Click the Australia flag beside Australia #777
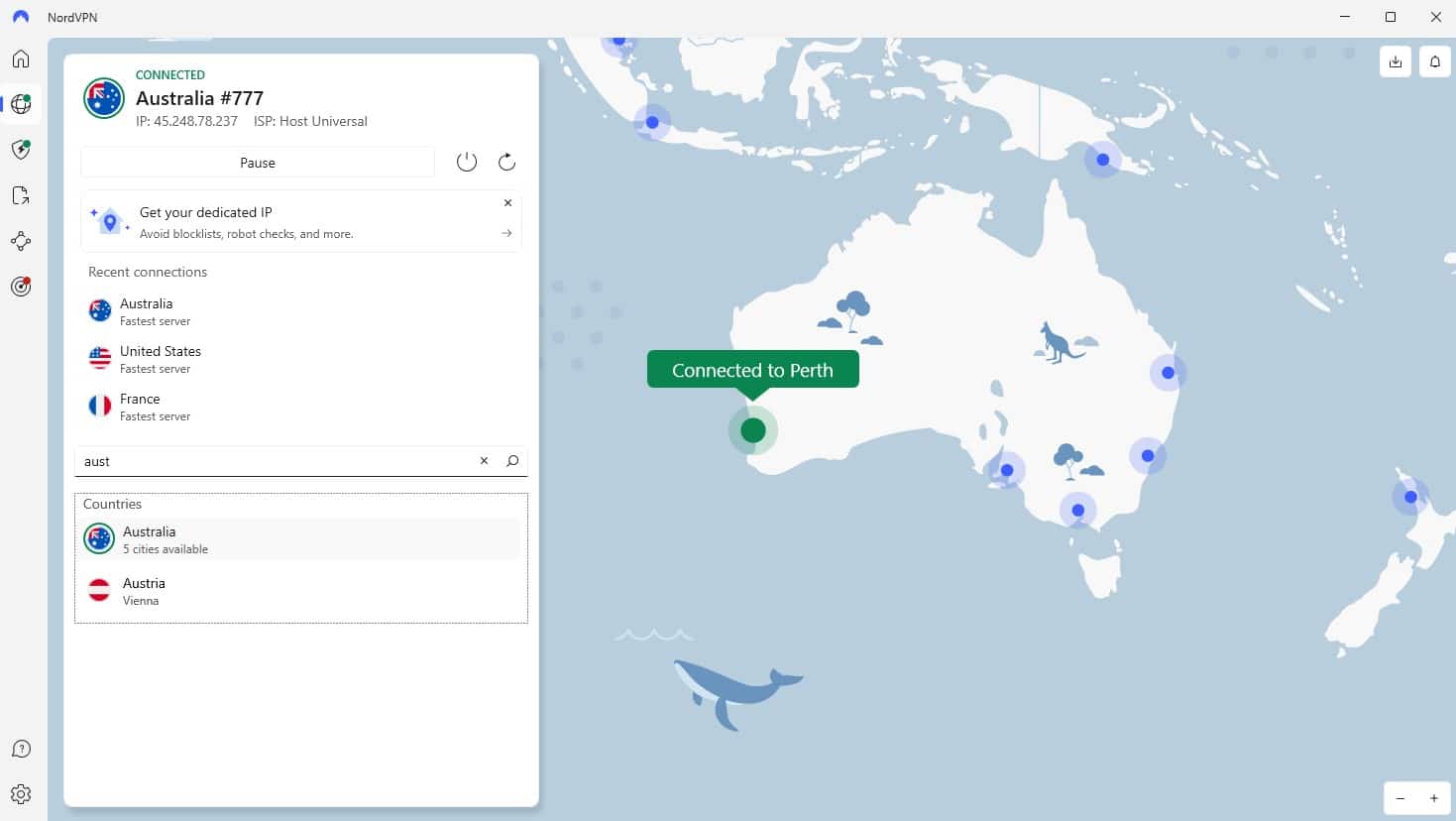 (x=103, y=98)
